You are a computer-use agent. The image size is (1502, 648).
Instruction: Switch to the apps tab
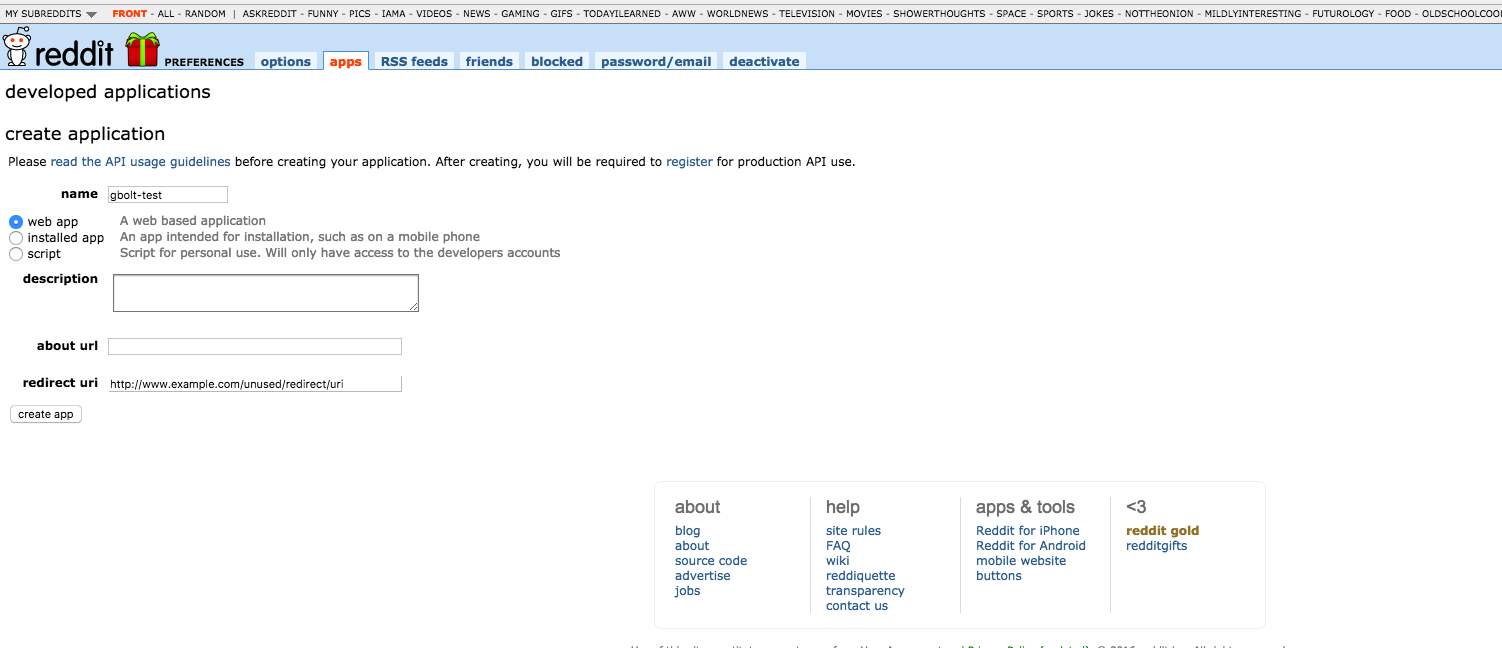click(346, 61)
